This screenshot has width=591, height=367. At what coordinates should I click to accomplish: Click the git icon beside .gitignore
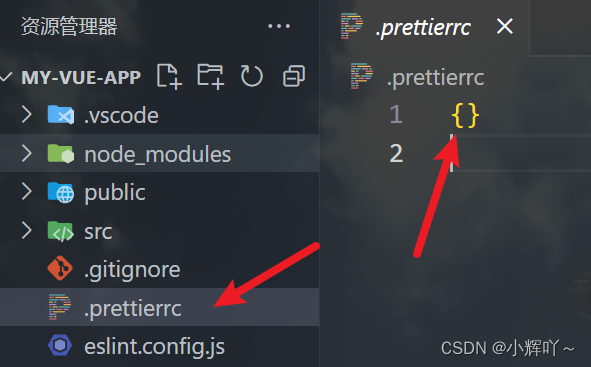coord(60,268)
